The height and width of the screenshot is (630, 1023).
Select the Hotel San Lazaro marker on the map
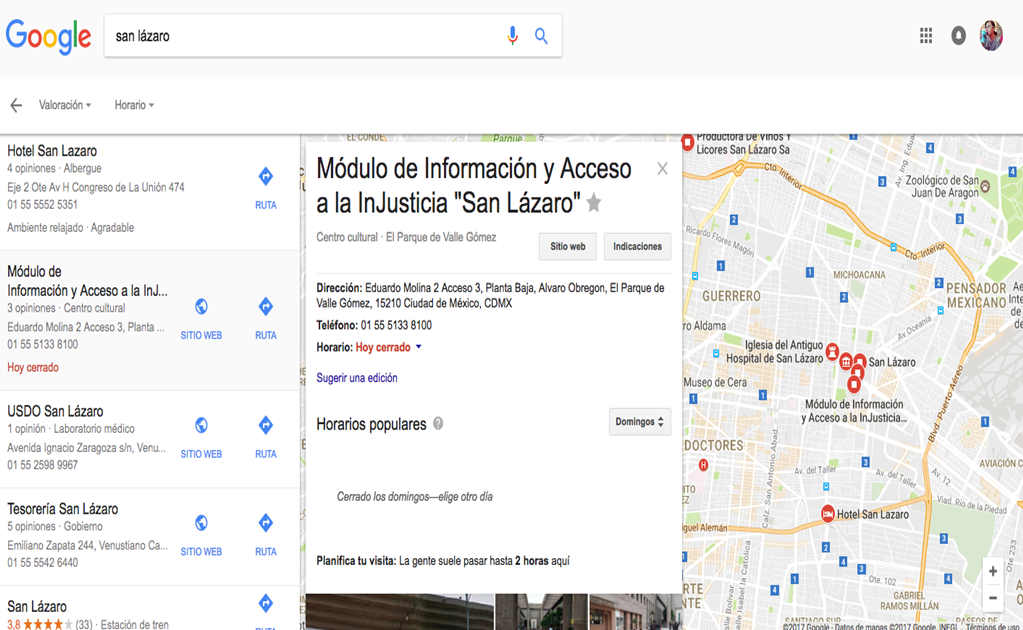(x=827, y=512)
